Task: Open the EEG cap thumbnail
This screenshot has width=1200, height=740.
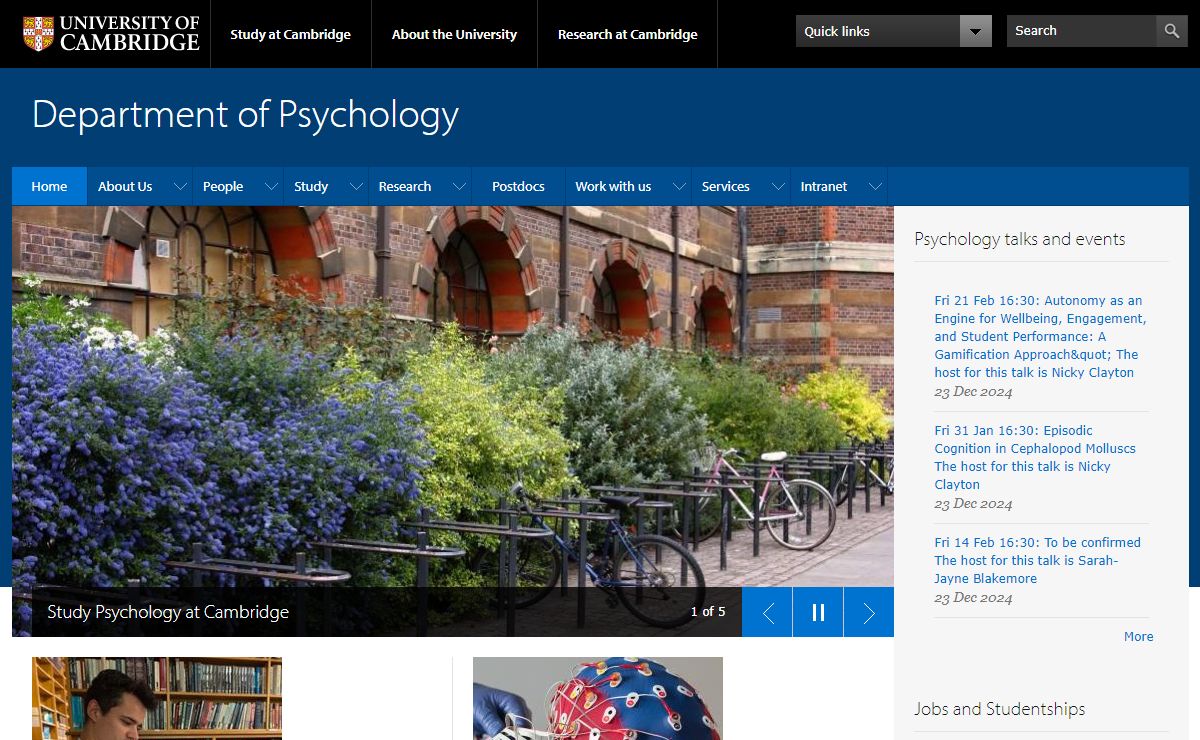Action: pos(598,698)
